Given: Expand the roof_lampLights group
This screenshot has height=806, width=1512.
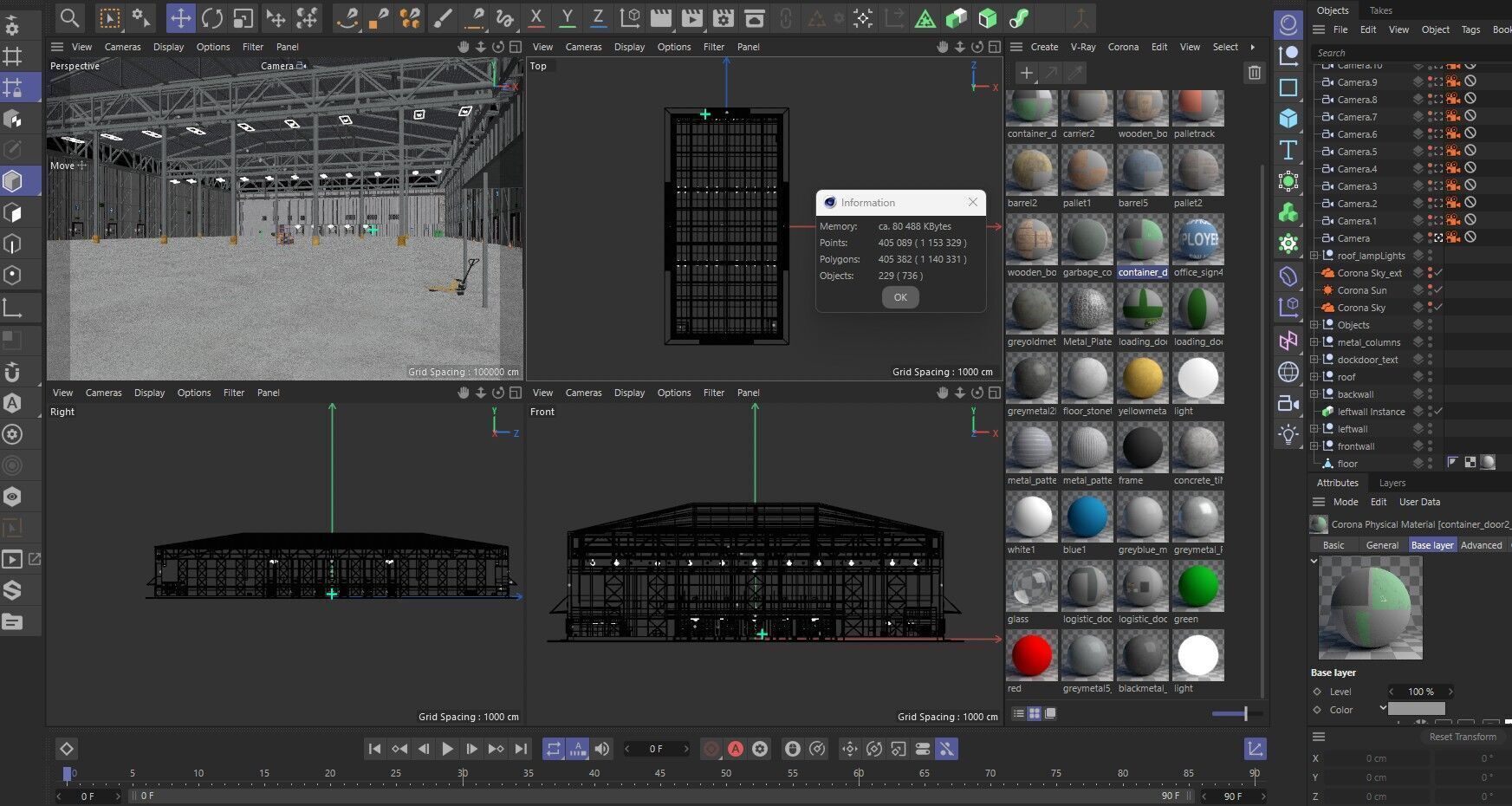Looking at the screenshot, I should pos(1314,256).
